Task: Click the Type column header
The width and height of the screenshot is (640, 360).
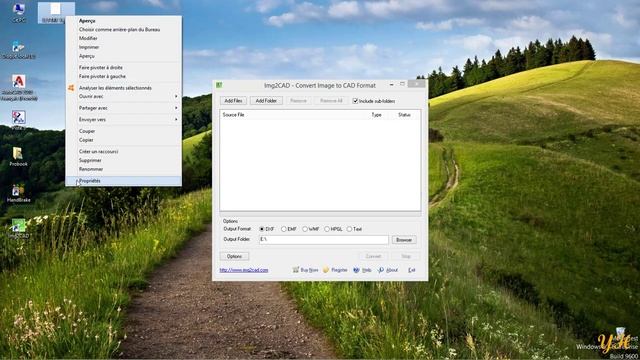Action: coord(376,115)
